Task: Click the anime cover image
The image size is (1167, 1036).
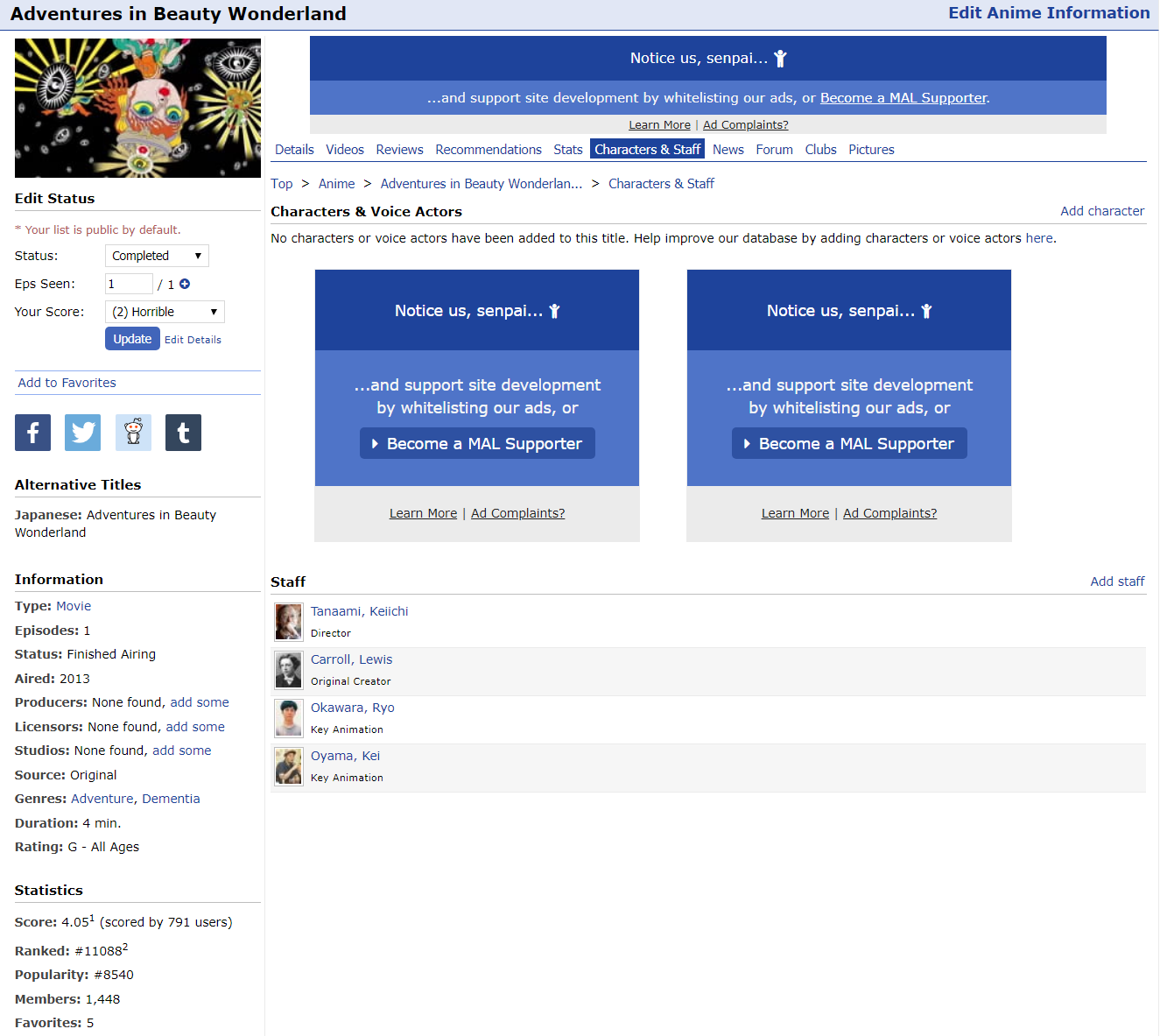Action: coord(137,108)
